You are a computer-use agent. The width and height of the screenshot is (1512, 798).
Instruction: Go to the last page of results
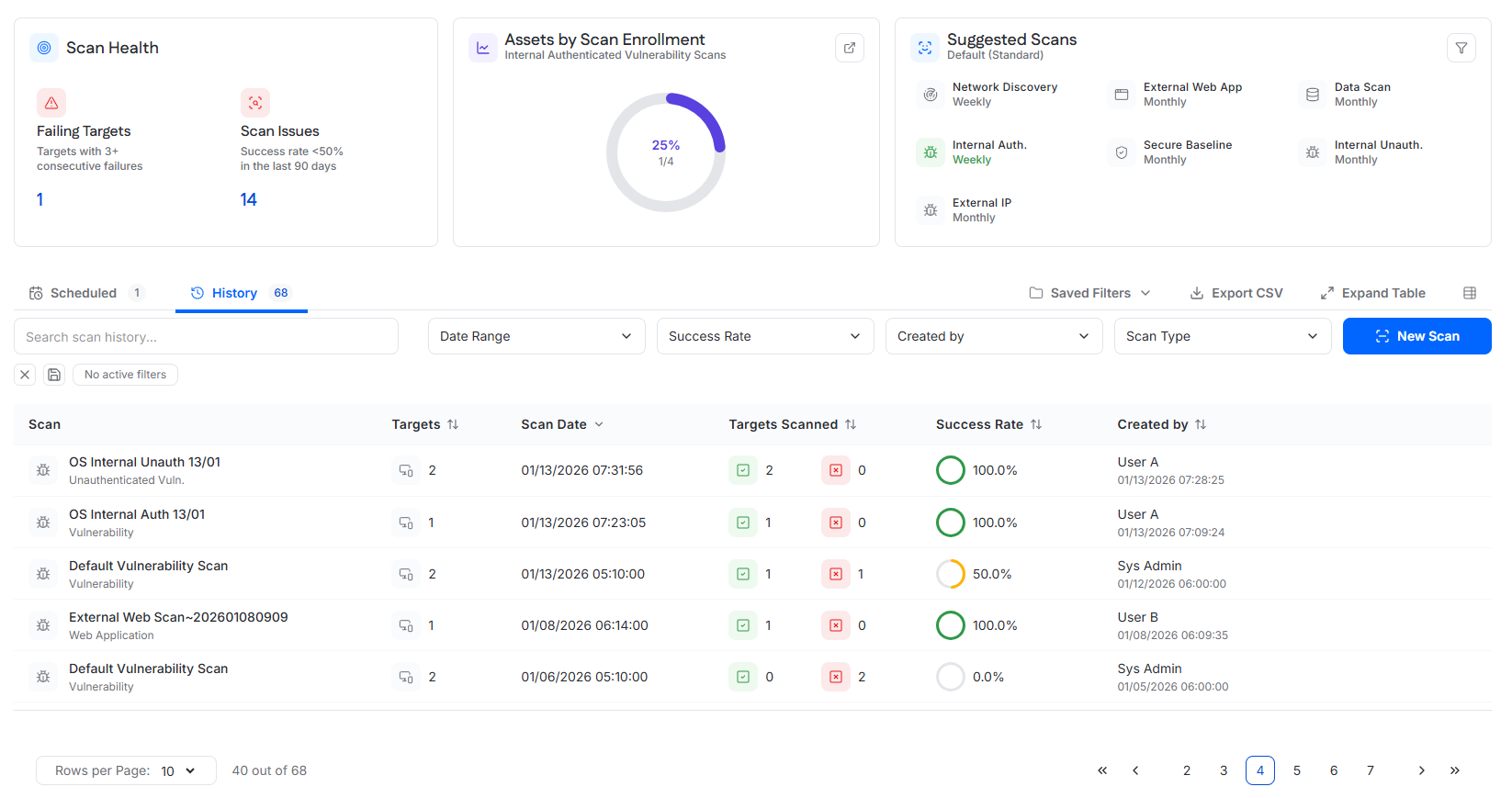pos(1454,770)
